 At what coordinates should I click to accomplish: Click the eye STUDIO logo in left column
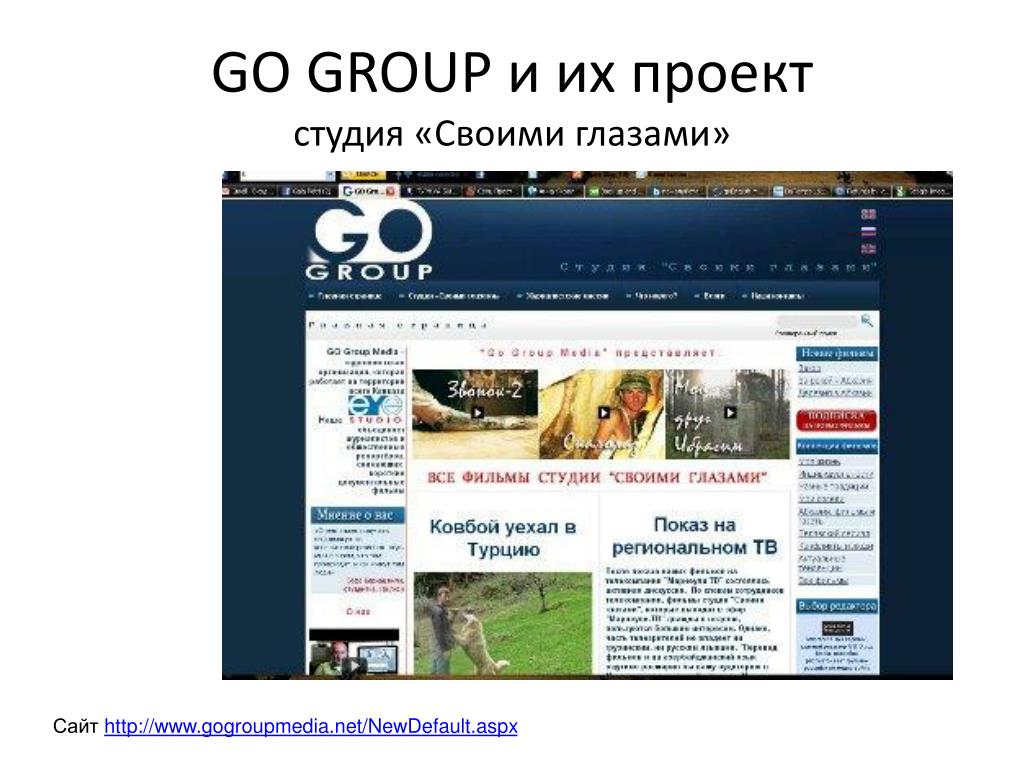pyautogui.click(x=376, y=409)
